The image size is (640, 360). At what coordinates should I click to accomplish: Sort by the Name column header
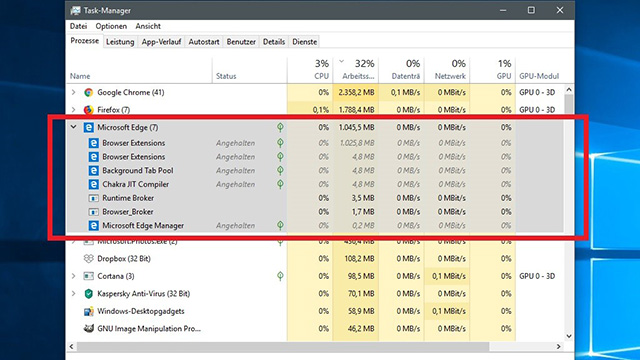pyautogui.click(x=139, y=70)
